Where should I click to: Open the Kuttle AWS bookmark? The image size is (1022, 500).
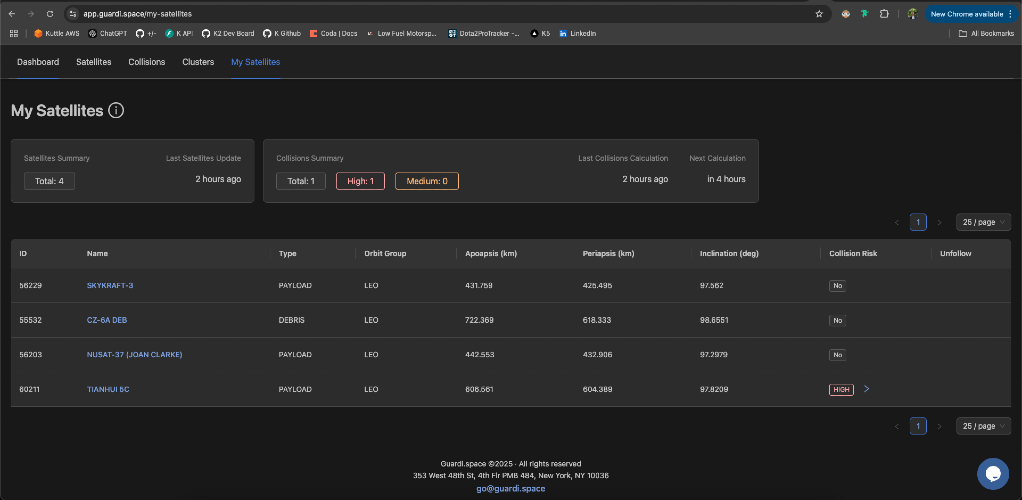click(57, 33)
